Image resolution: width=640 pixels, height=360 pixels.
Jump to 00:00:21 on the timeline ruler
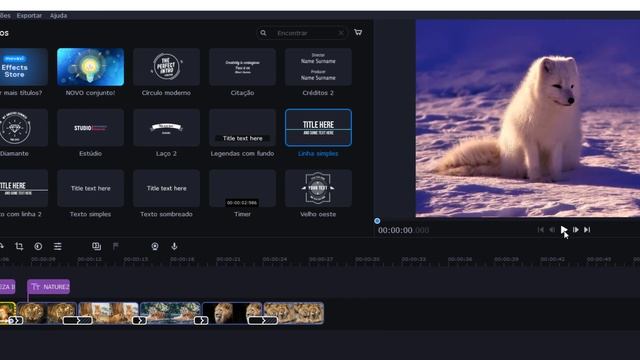[x=228, y=259]
